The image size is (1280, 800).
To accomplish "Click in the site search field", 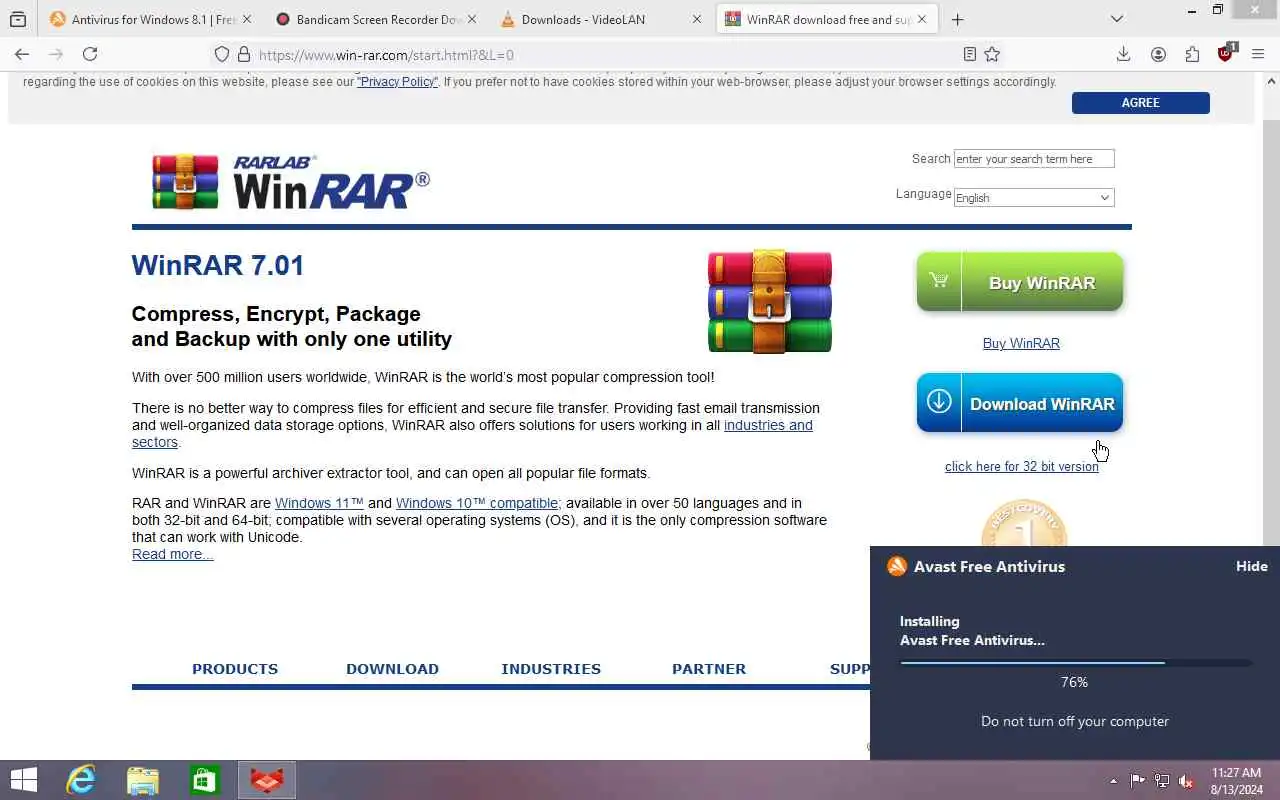I will [x=1034, y=159].
